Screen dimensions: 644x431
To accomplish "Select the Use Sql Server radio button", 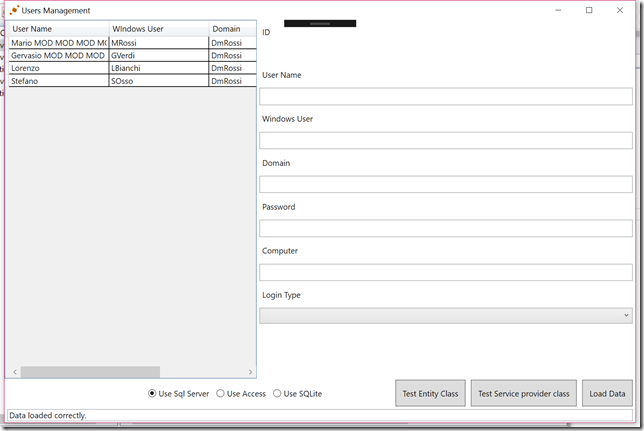I will click(153, 394).
